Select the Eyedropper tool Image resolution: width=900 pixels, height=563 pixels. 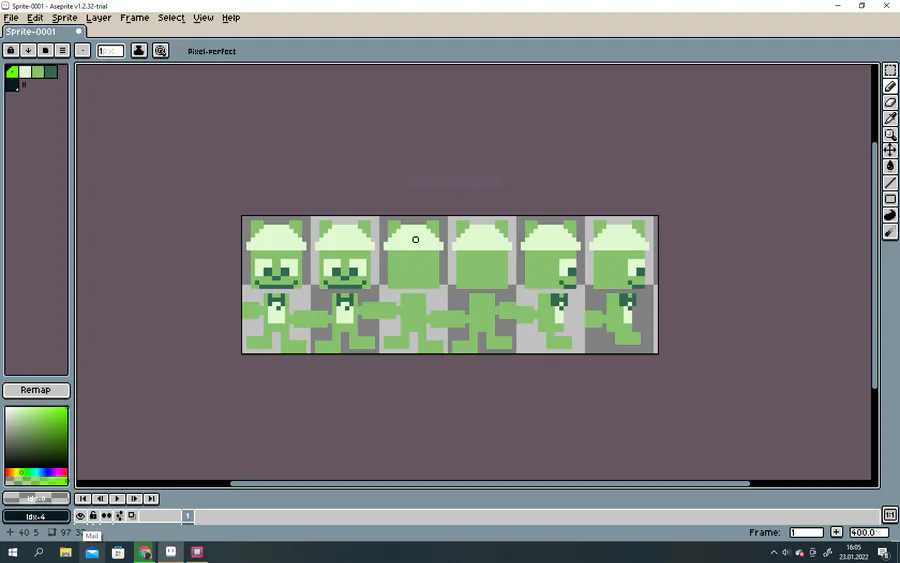click(x=890, y=118)
